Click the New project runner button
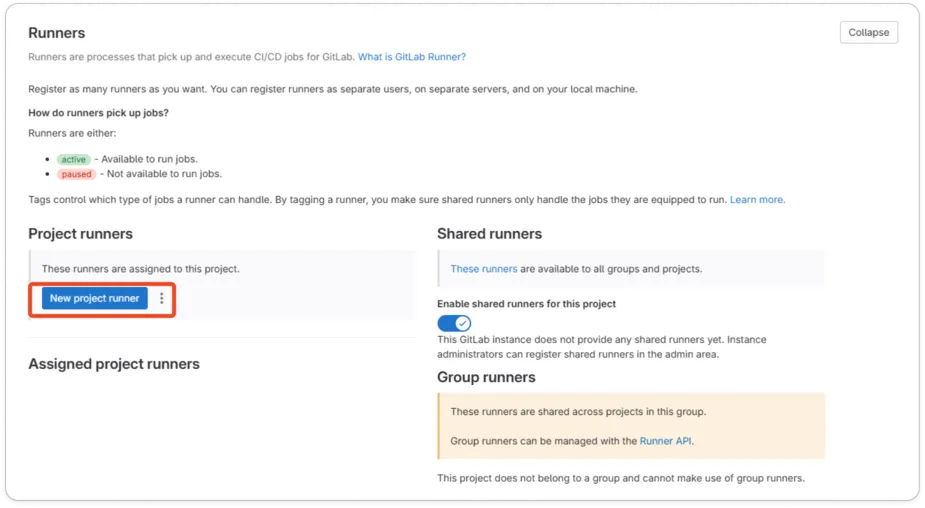 94,298
